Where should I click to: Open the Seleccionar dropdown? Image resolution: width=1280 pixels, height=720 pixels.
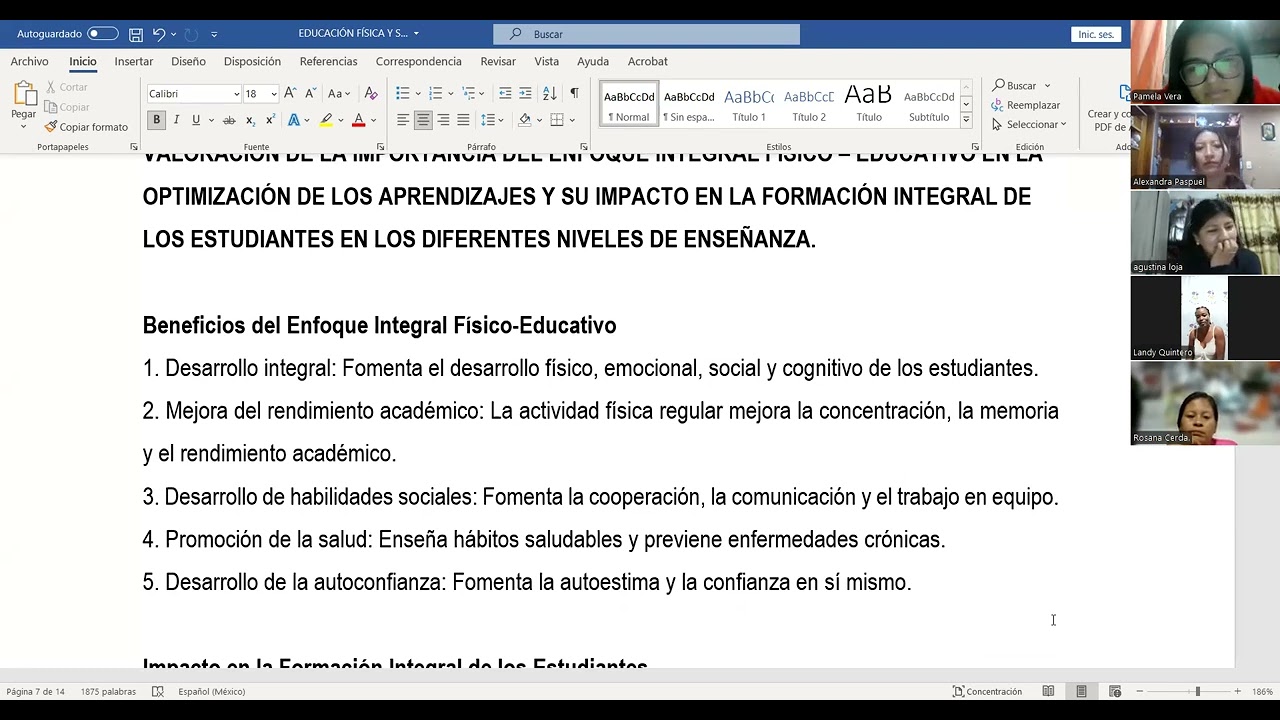coord(1029,124)
